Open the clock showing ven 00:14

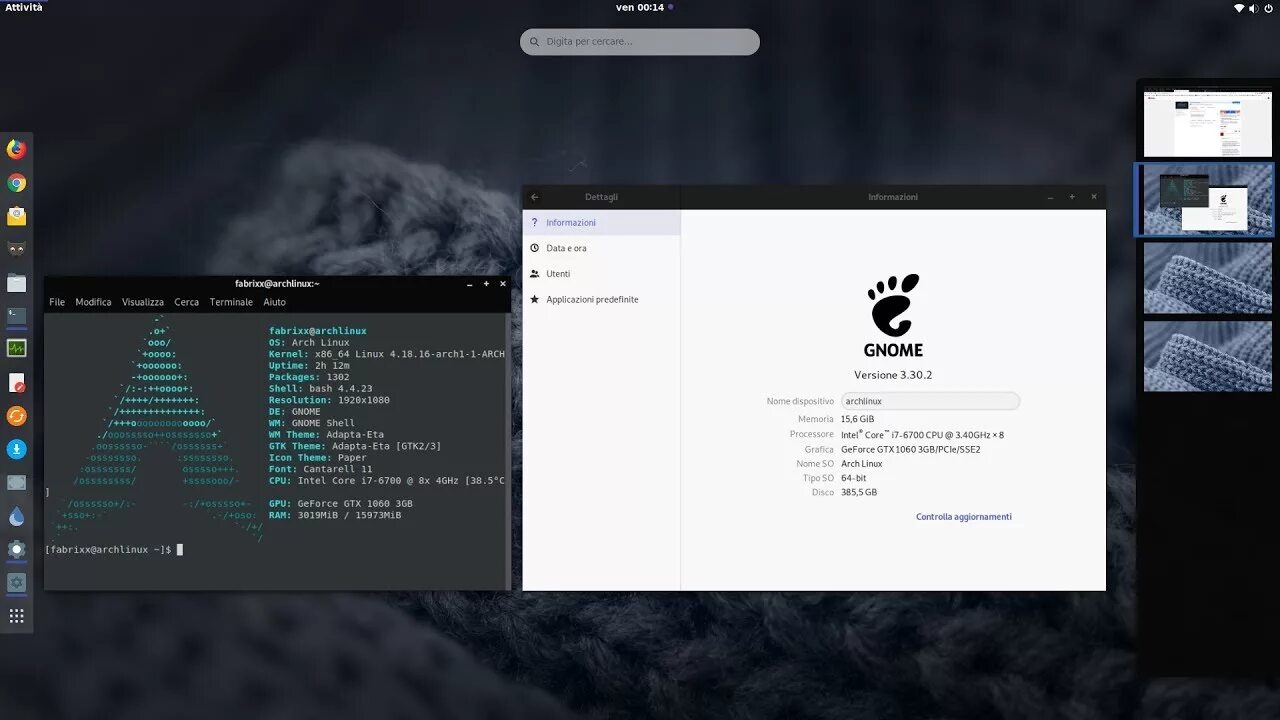coord(640,7)
